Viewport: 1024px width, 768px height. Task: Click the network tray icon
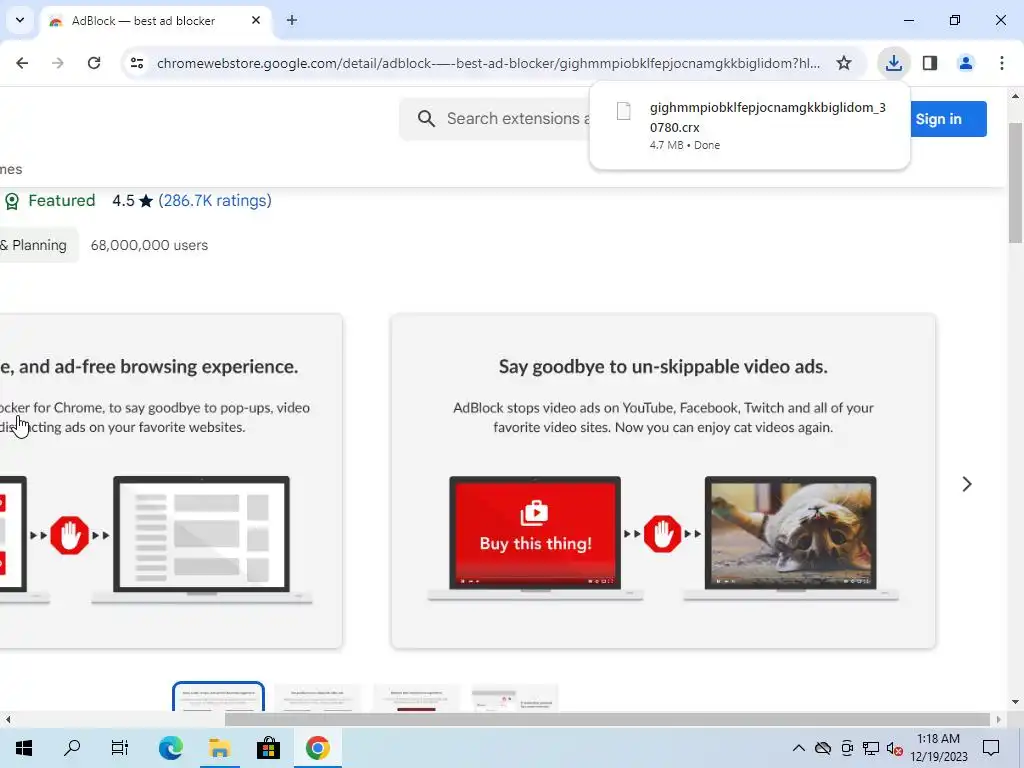click(x=871, y=748)
